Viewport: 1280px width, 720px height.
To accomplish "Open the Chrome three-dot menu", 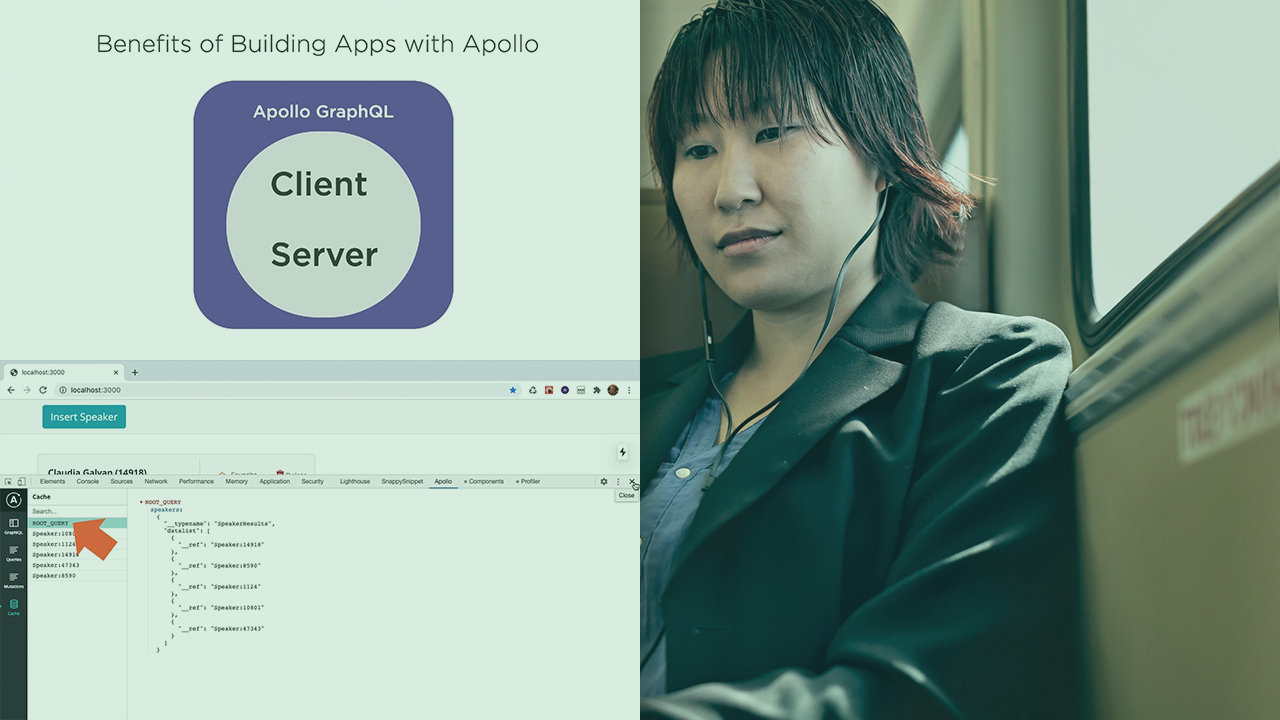I will click(x=629, y=390).
